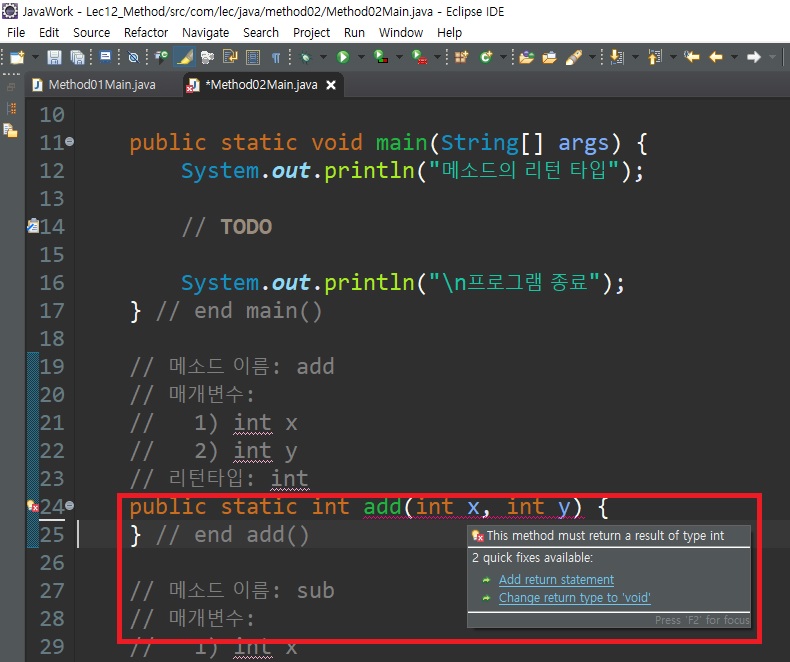Open the Source menu
Viewport: 790px width, 662px height.
[92, 33]
